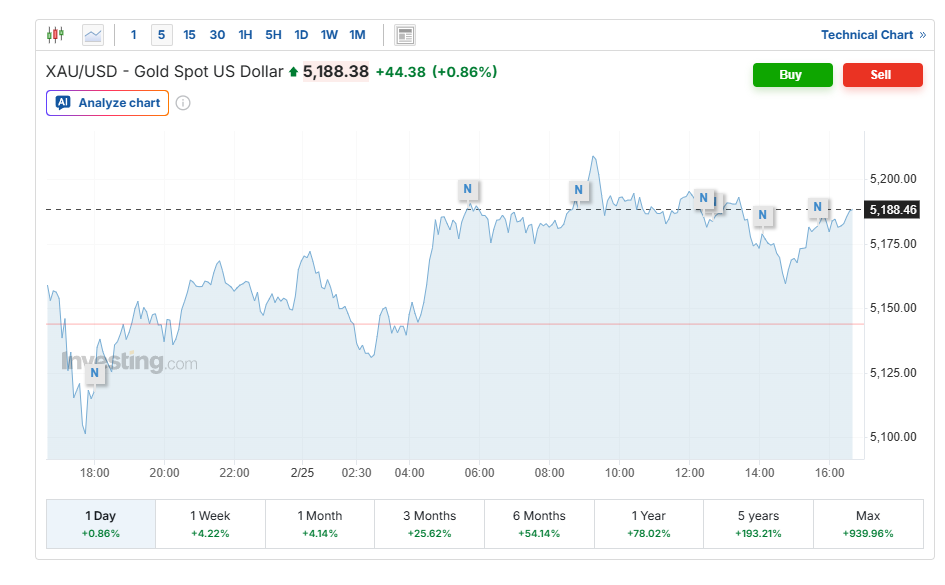Image resolution: width=945 pixels, height=585 pixels.
Task: Click the Analyze chart AI button
Action: tap(108, 103)
